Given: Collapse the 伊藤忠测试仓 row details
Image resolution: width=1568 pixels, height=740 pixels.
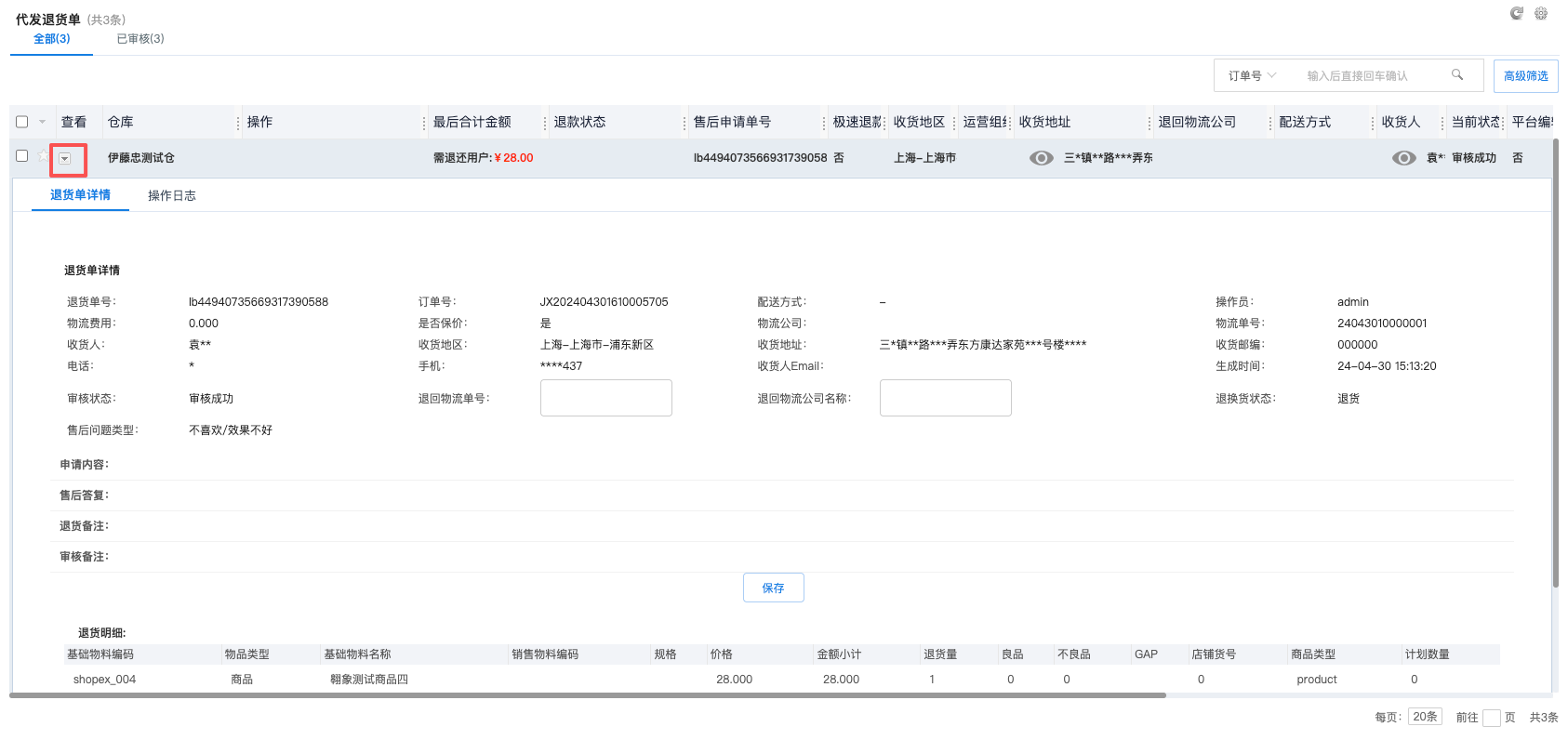Looking at the screenshot, I should pos(65,159).
